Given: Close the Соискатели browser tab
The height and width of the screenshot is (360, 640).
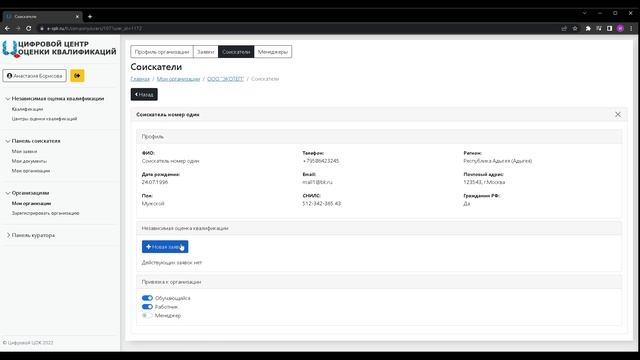Looking at the screenshot, I should [77, 17].
